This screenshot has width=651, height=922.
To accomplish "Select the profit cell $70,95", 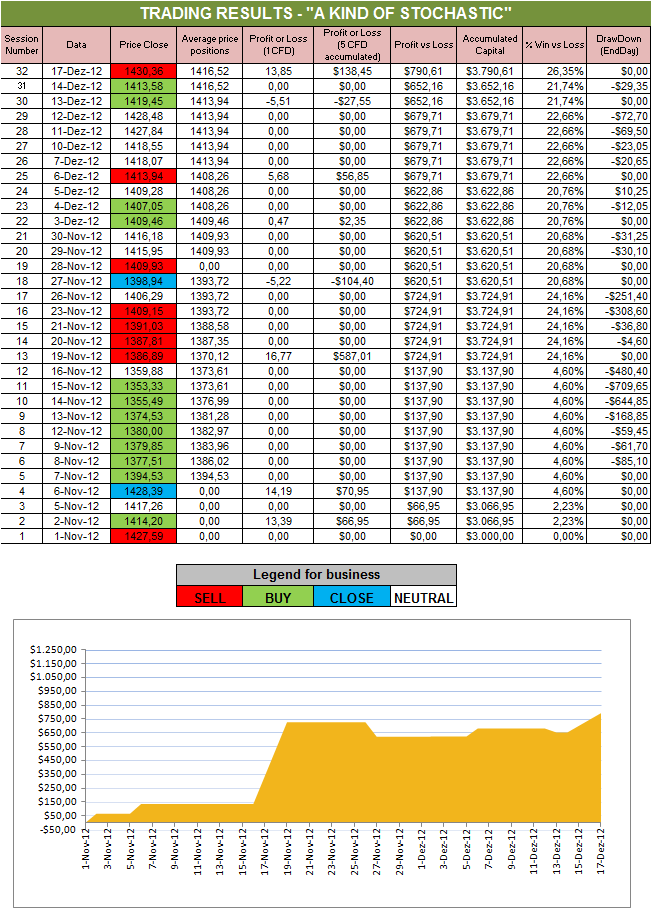I will (x=352, y=491).
